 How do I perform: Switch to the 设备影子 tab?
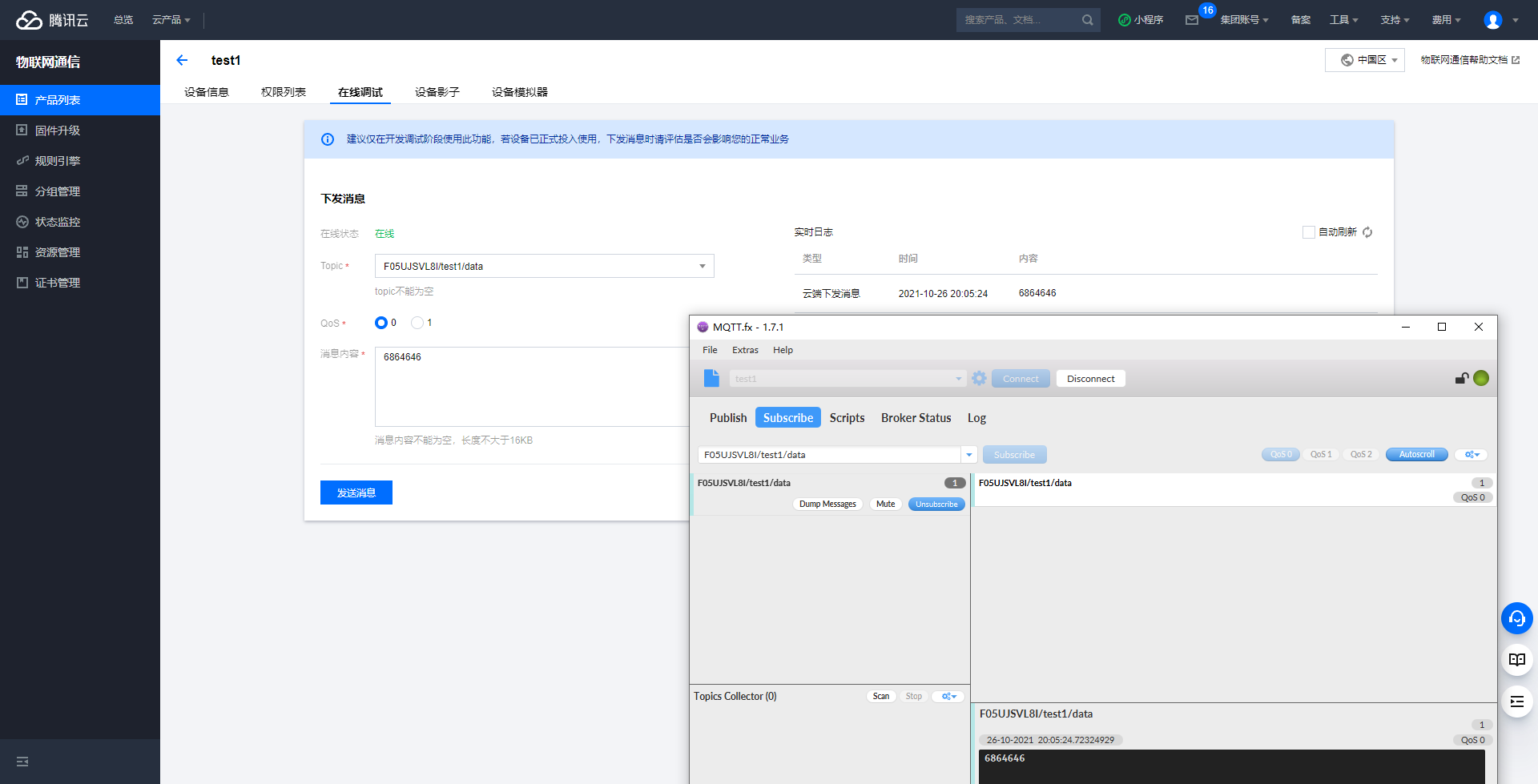click(x=437, y=92)
